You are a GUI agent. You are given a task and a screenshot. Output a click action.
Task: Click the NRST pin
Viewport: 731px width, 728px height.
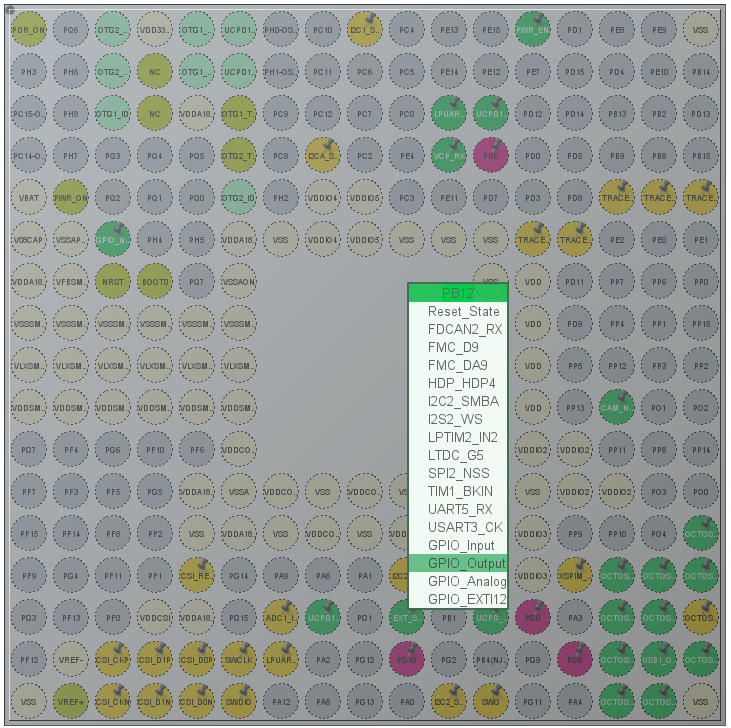[113, 282]
